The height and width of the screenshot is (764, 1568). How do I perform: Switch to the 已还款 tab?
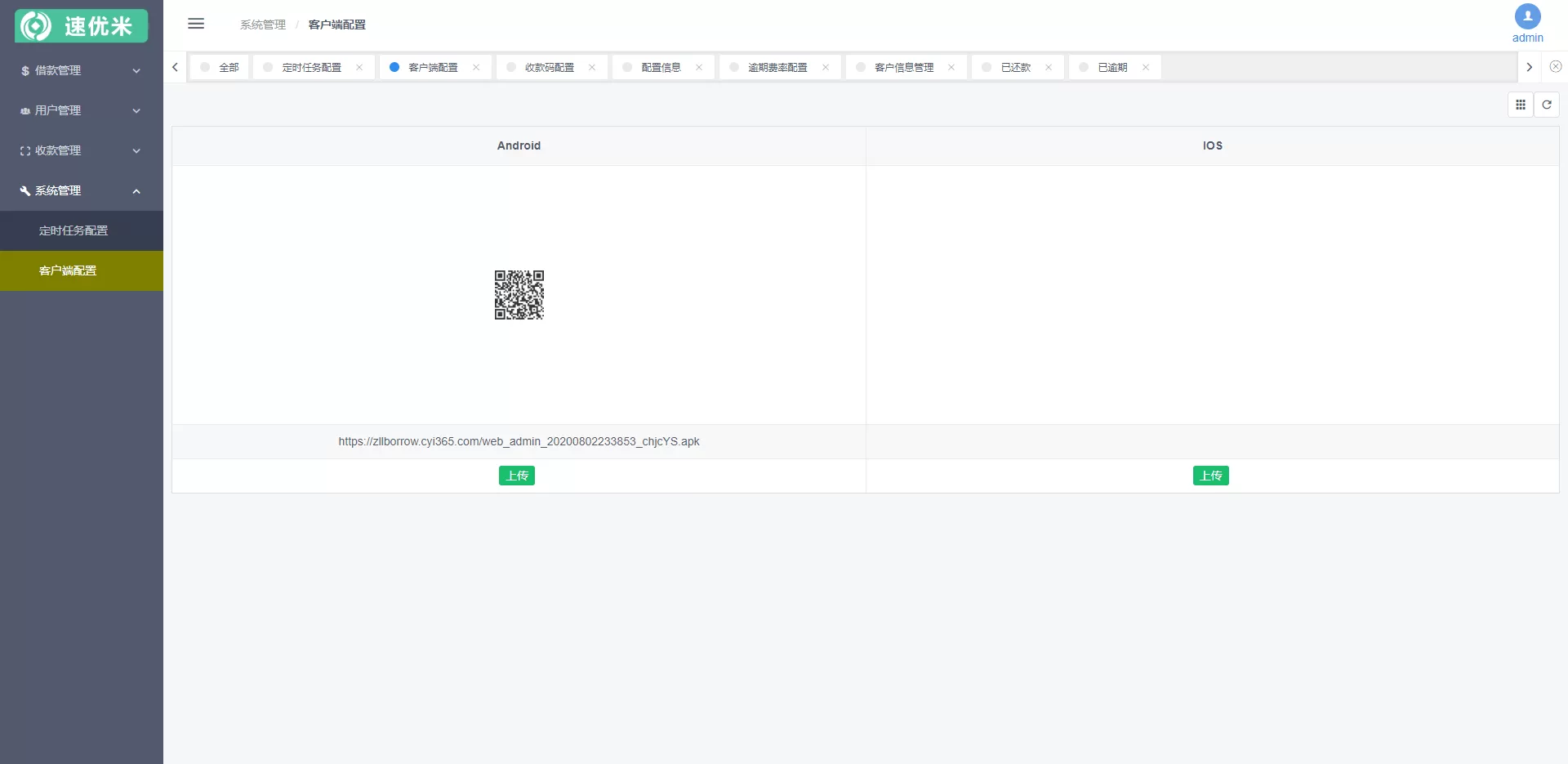[1016, 67]
